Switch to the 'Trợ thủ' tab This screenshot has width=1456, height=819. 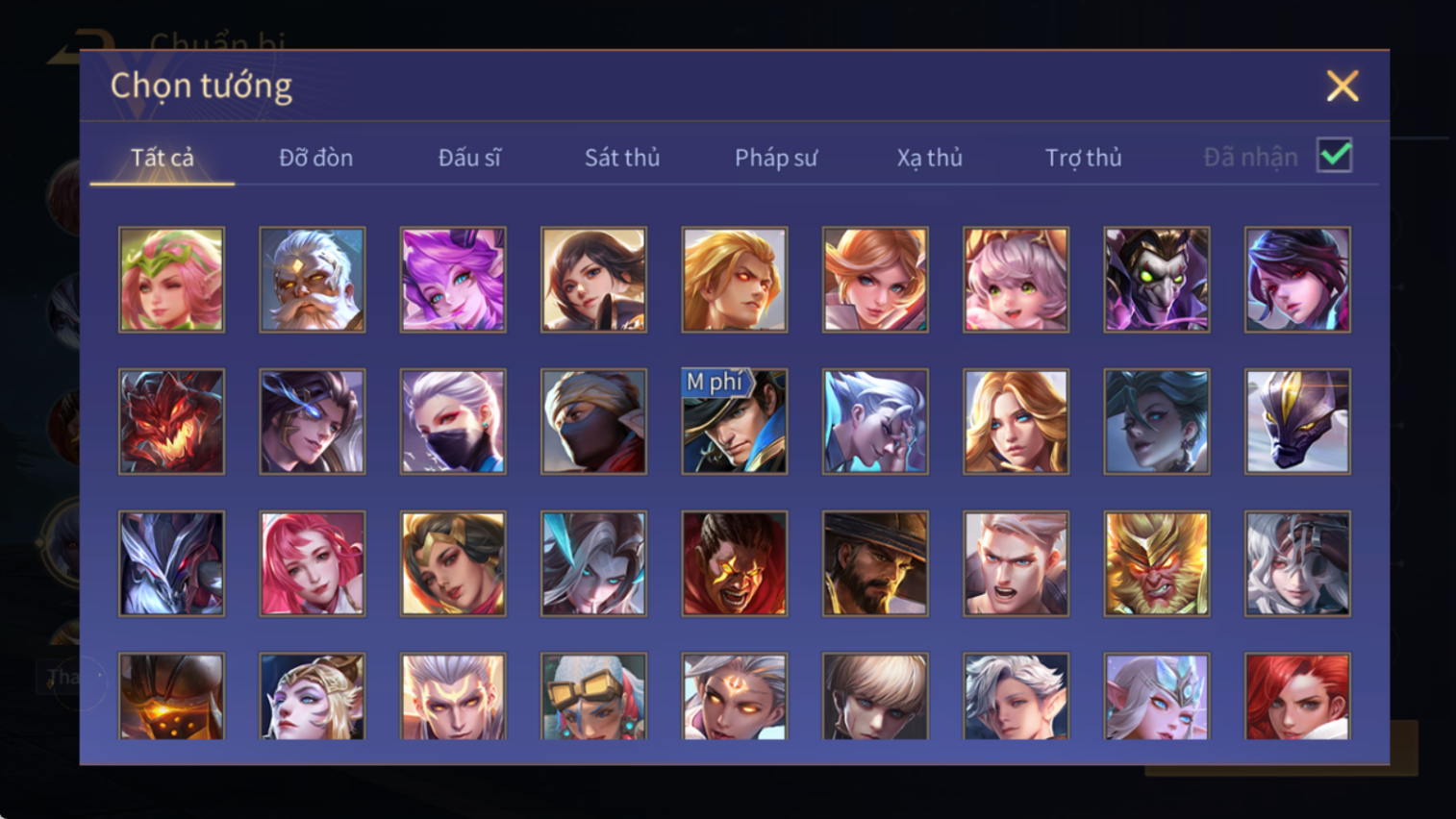coord(1083,158)
